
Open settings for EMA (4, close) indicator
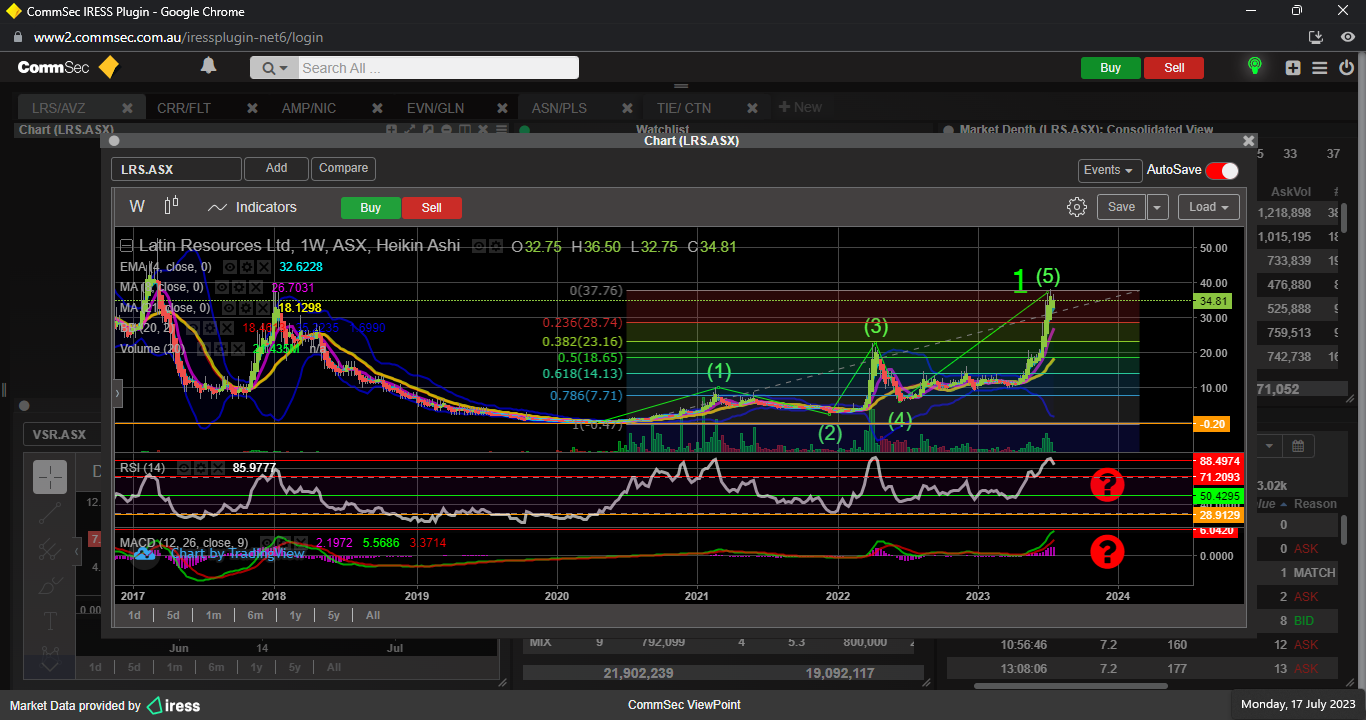click(247, 267)
